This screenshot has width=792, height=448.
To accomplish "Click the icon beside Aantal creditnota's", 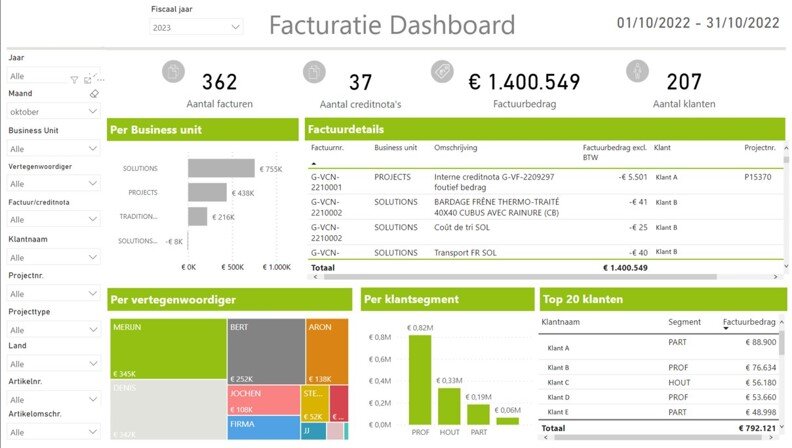I will (314, 71).
